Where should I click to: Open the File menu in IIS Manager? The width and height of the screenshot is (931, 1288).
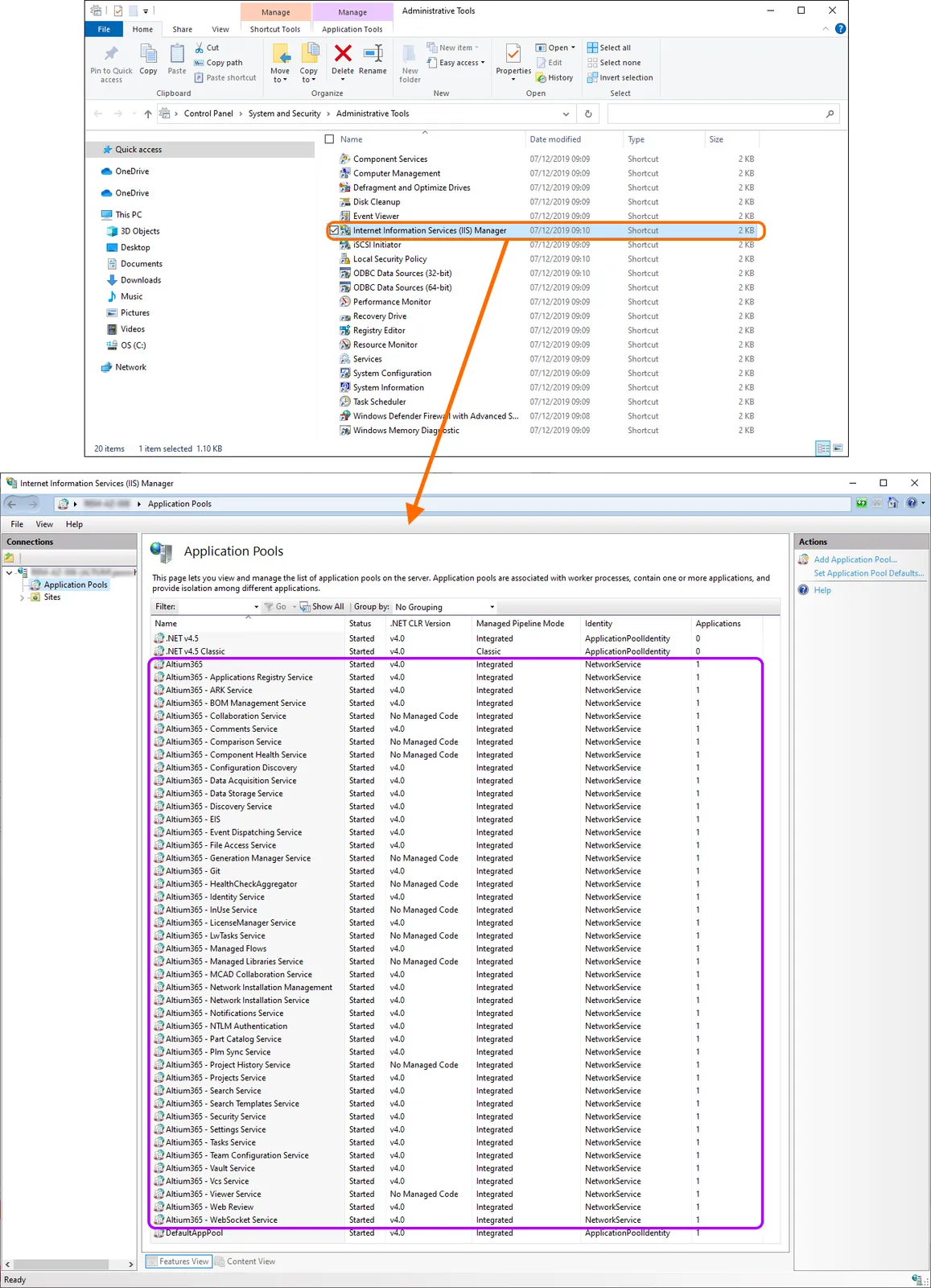pyautogui.click(x=17, y=524)
